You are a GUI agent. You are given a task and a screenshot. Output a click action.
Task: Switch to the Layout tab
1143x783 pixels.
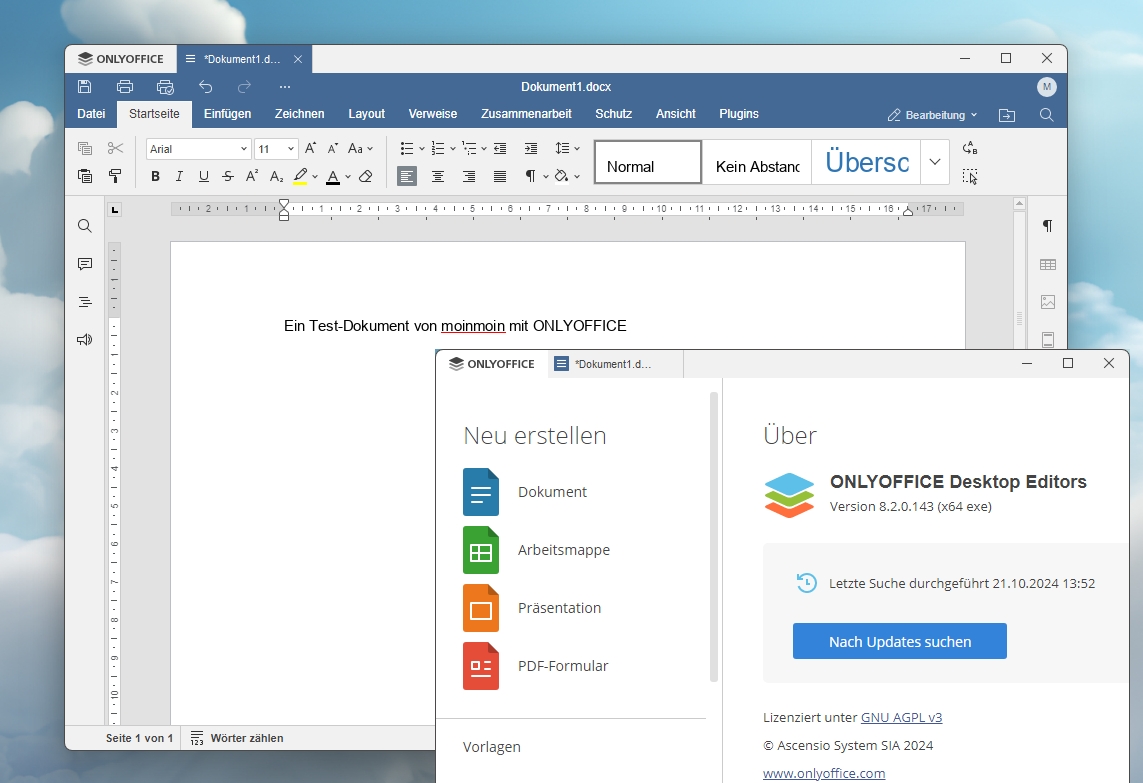tap(367, 114)
